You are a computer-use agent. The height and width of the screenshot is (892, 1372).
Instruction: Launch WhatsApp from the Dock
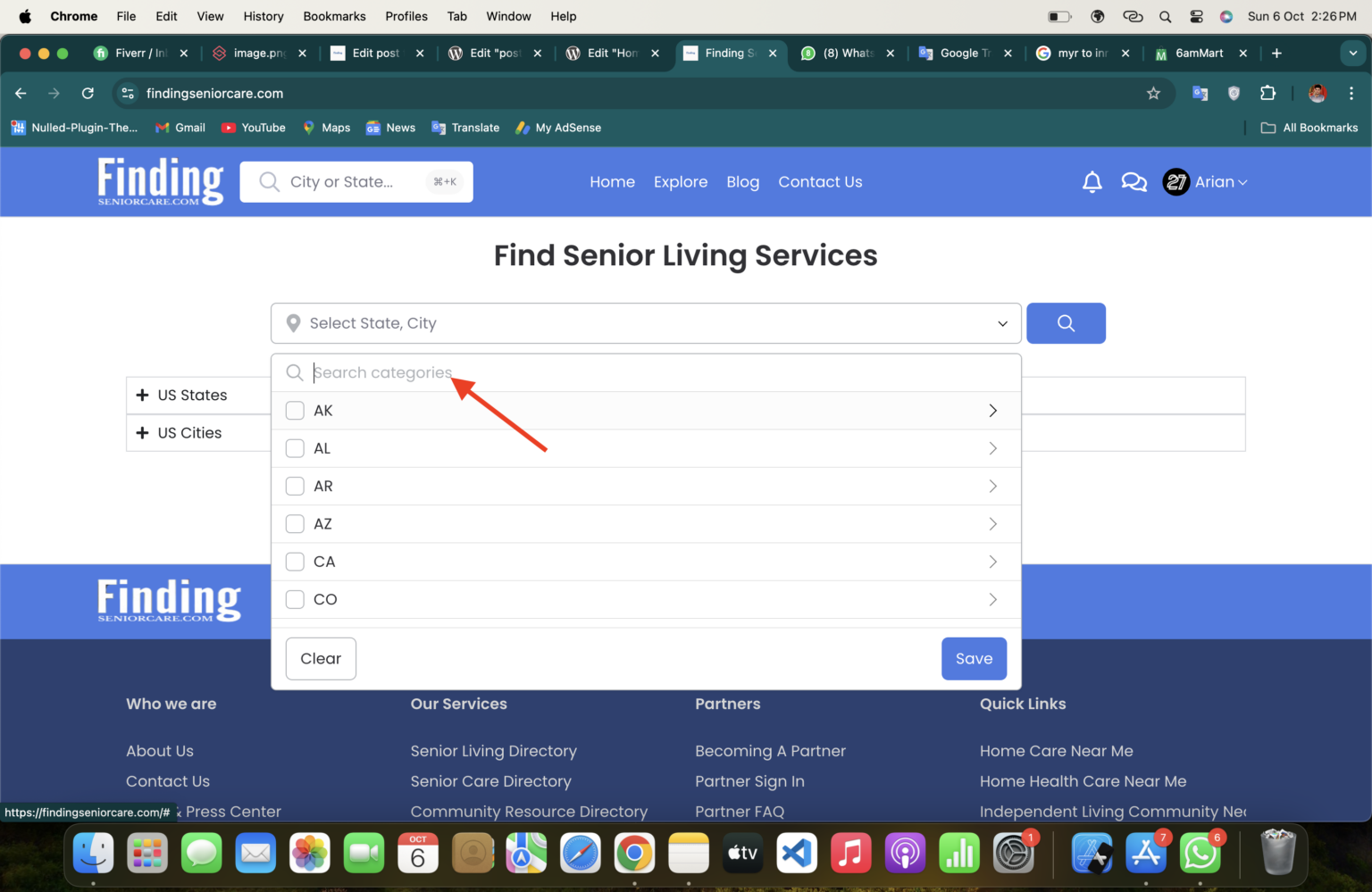coord(1200,853)
